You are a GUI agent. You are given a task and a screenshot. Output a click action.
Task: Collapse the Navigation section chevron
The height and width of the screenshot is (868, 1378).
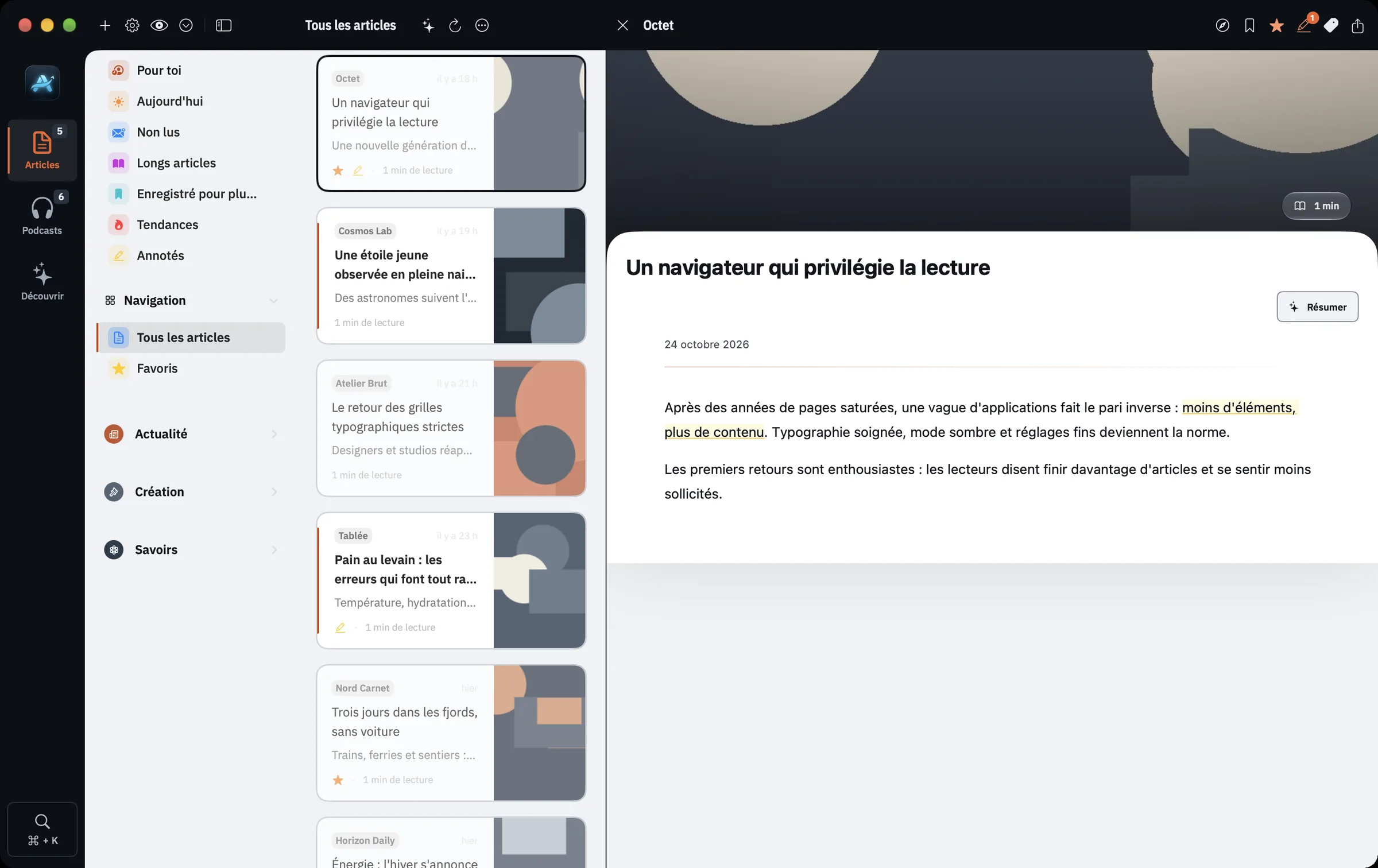tap(274, 300)
